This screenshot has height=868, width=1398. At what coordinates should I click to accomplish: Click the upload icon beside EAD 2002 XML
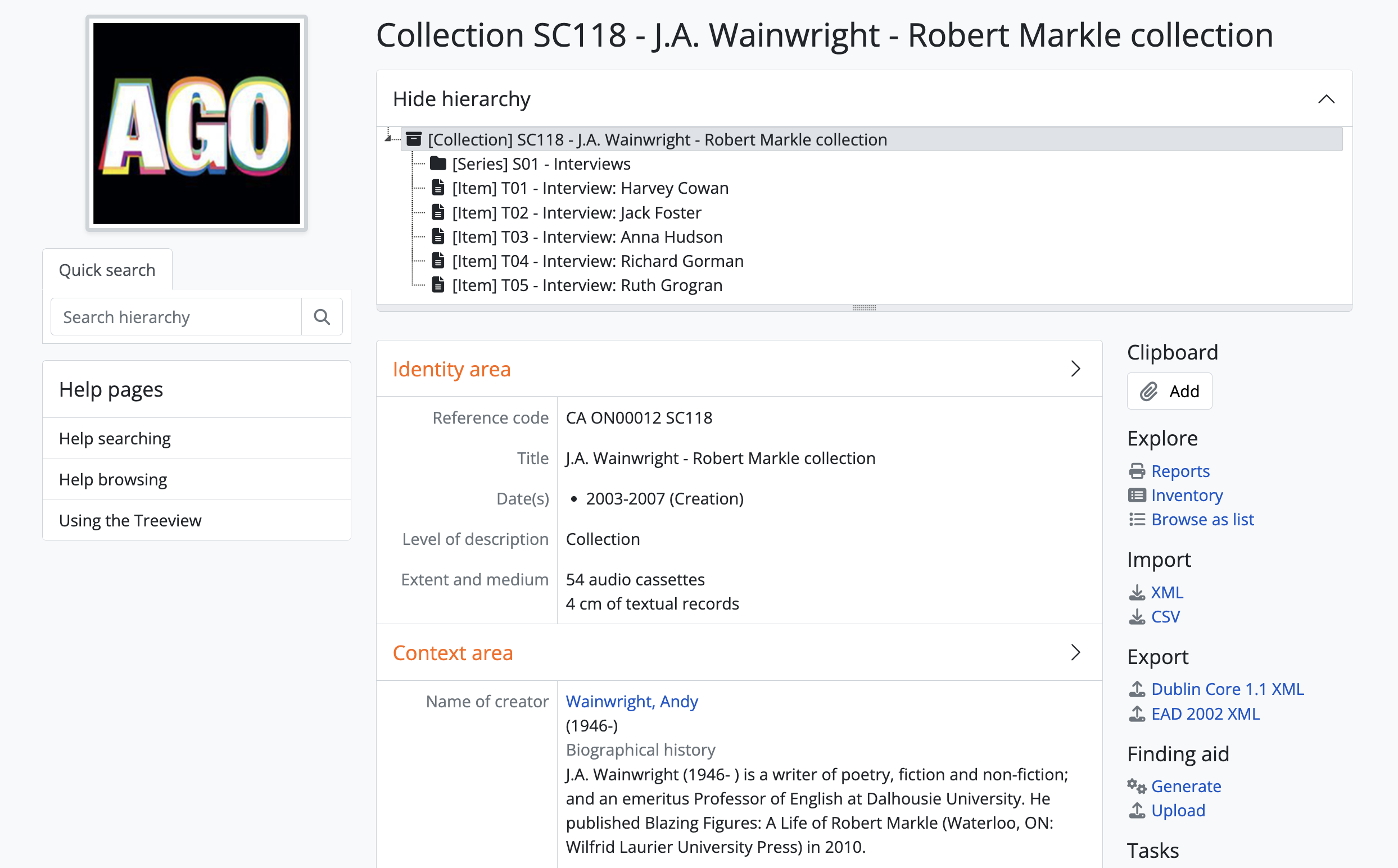coord(1137,714)
